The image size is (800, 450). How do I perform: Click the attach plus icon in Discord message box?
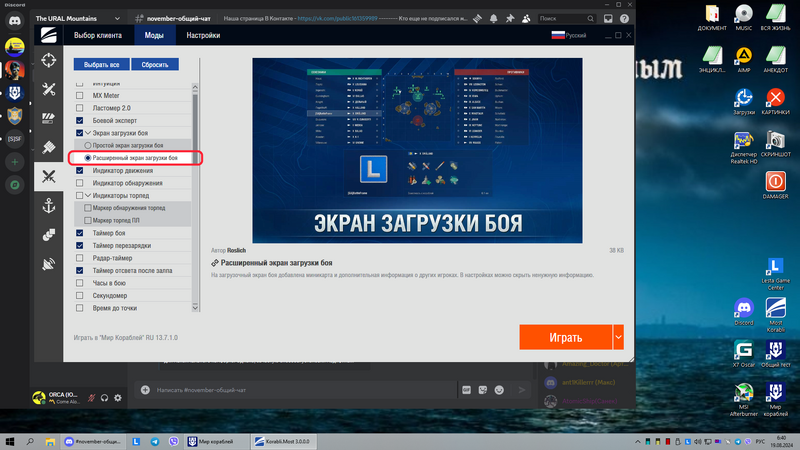coord(145,390)
